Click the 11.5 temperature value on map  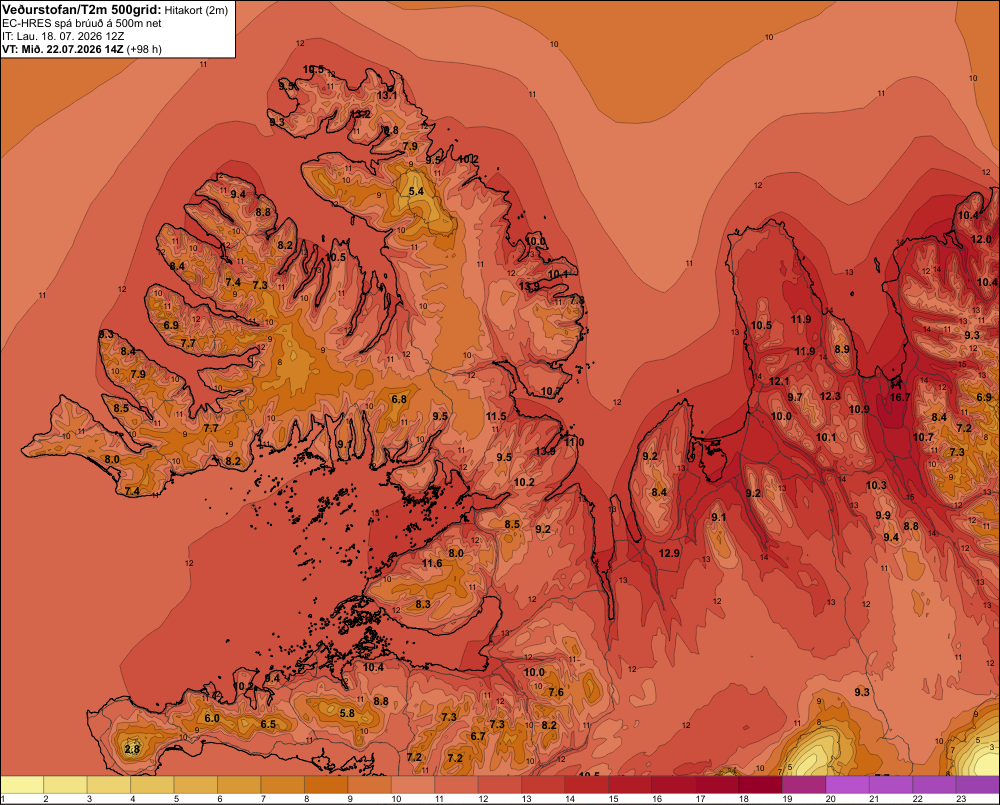click(x=496, y=416)
